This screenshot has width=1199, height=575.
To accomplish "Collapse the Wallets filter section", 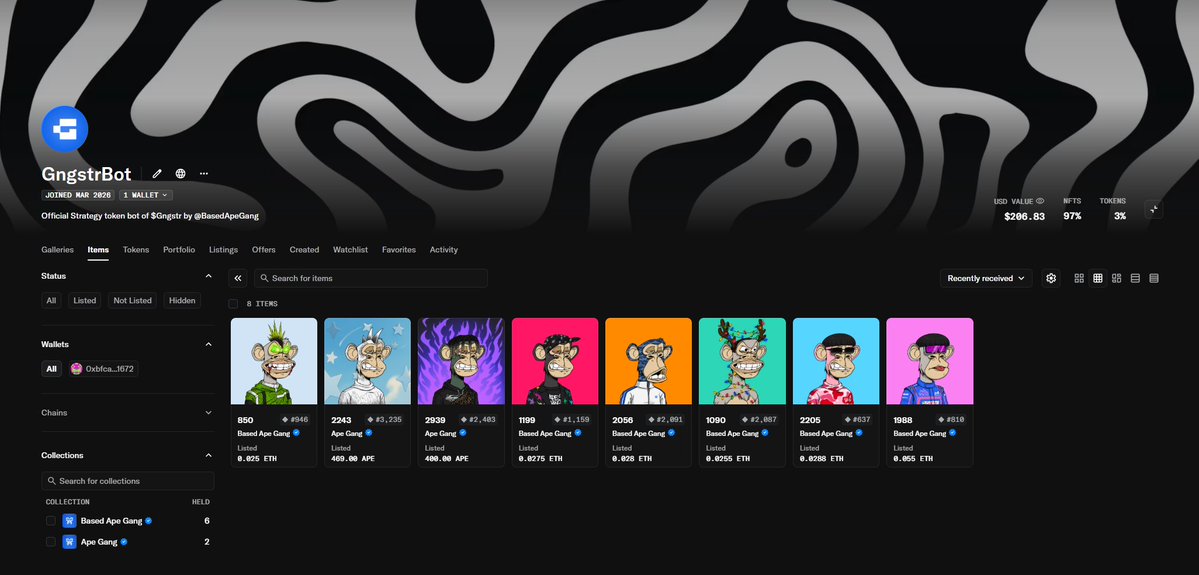I will (209, 344).
